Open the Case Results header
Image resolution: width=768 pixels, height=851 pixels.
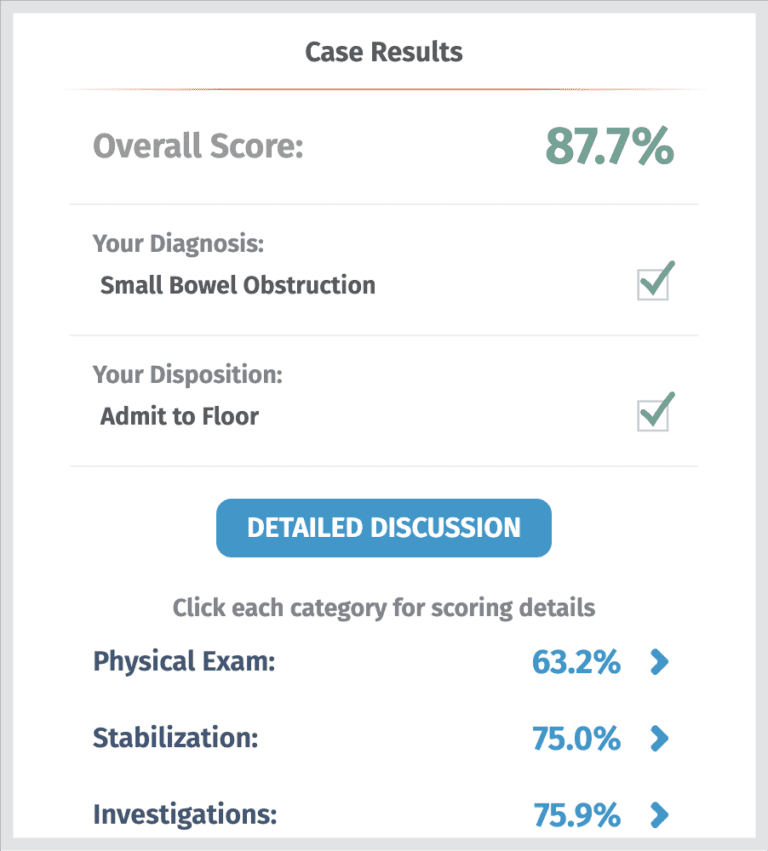tap(383, 52)
